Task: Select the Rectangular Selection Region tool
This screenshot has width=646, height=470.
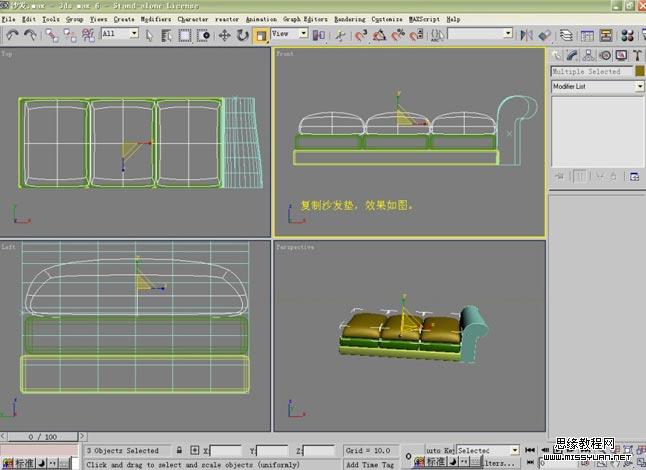Action: click(185, 36)
